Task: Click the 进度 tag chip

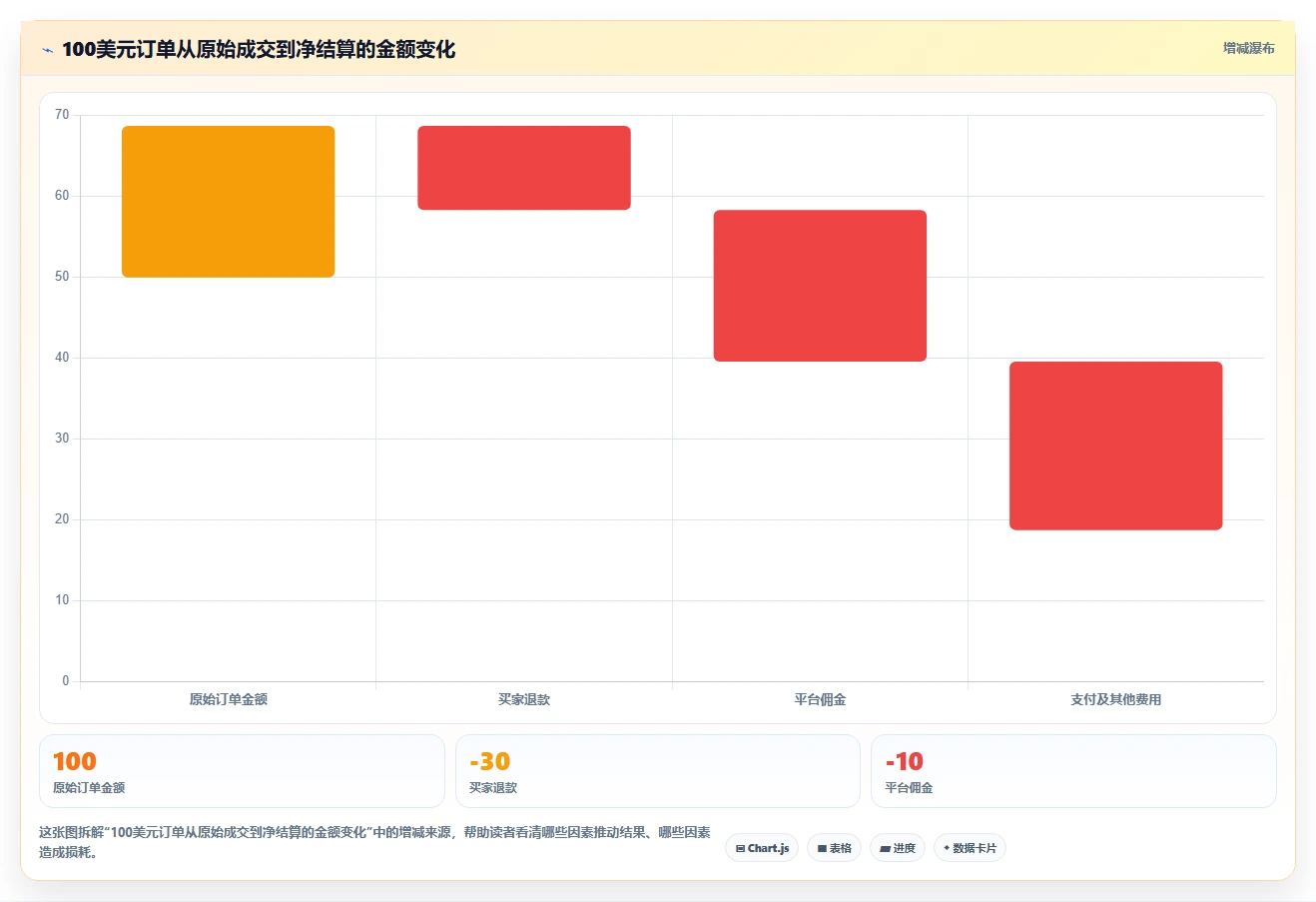Action: click(898, 848)
